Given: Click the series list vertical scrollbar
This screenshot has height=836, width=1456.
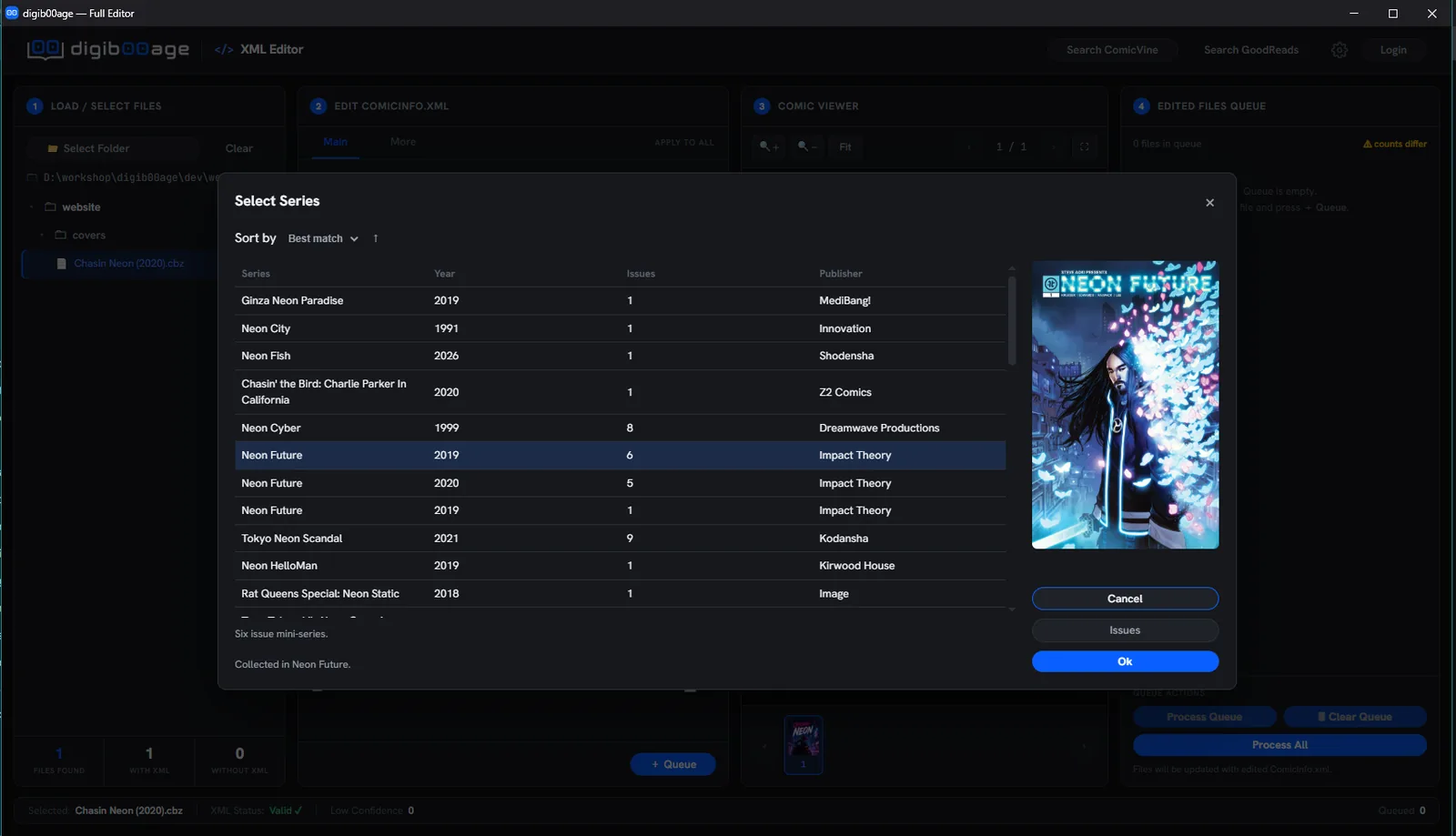Looking at the screenshot, I should pos(1012,320).
